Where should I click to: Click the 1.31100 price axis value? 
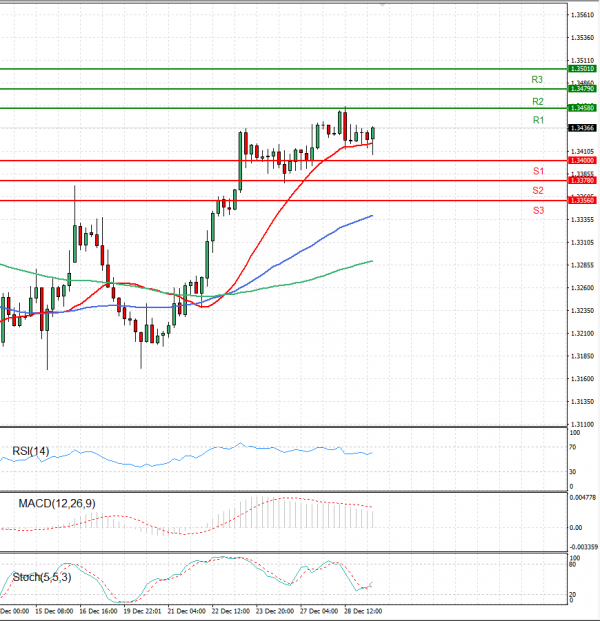tap(583, 424)
